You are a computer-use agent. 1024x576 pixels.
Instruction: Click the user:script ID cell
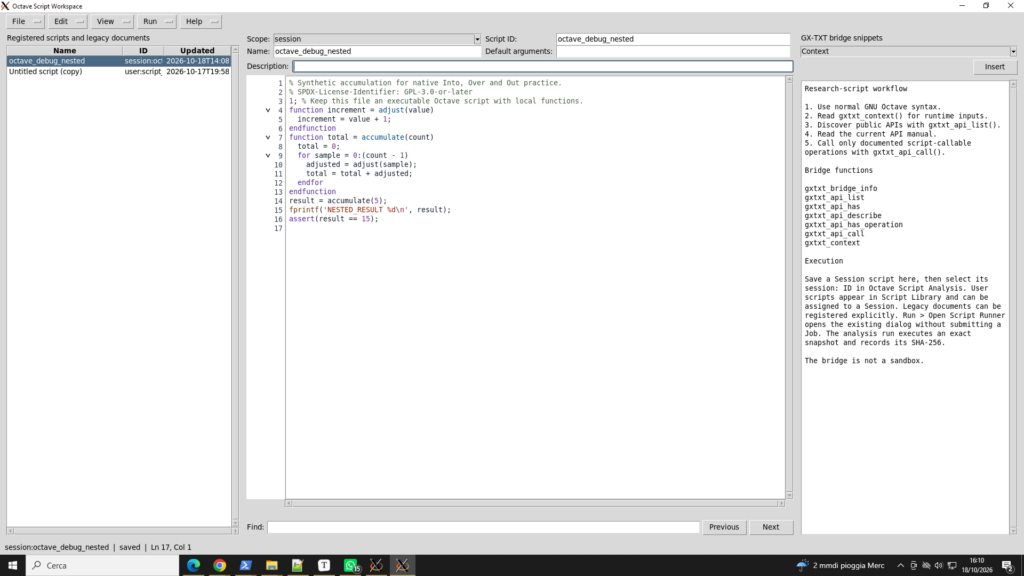tap(143, 71)
